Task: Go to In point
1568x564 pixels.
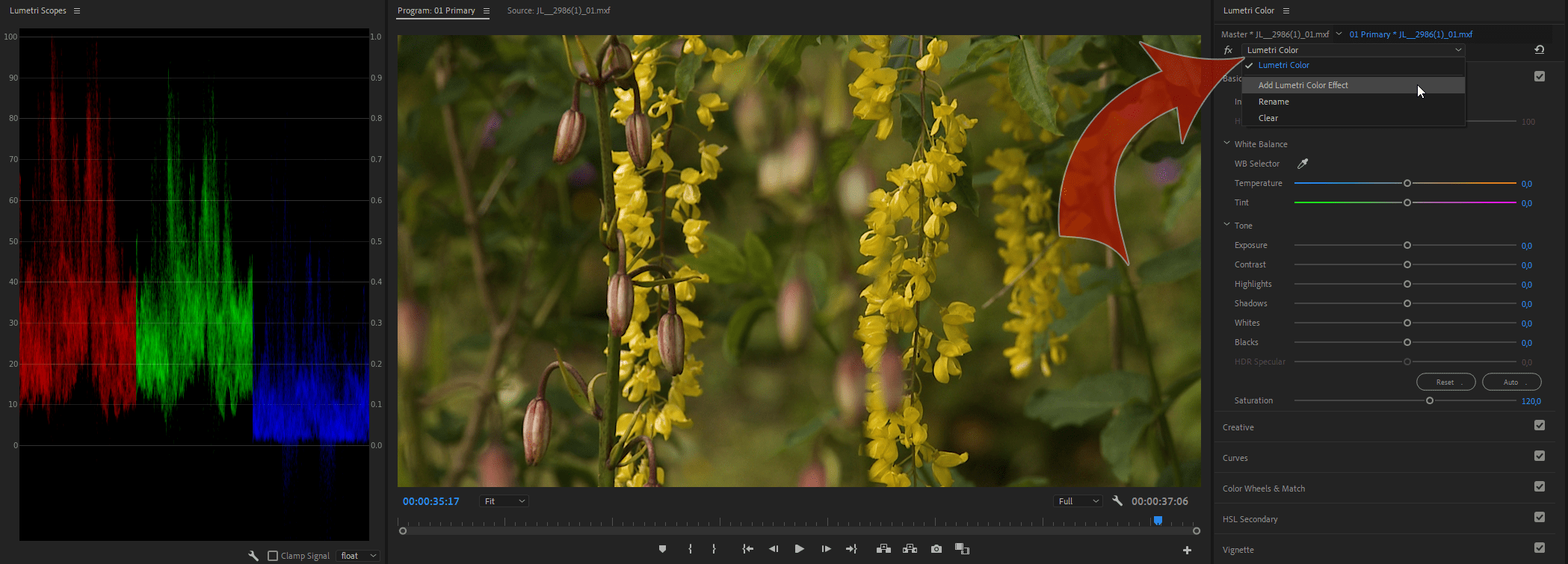Action: 747,549
